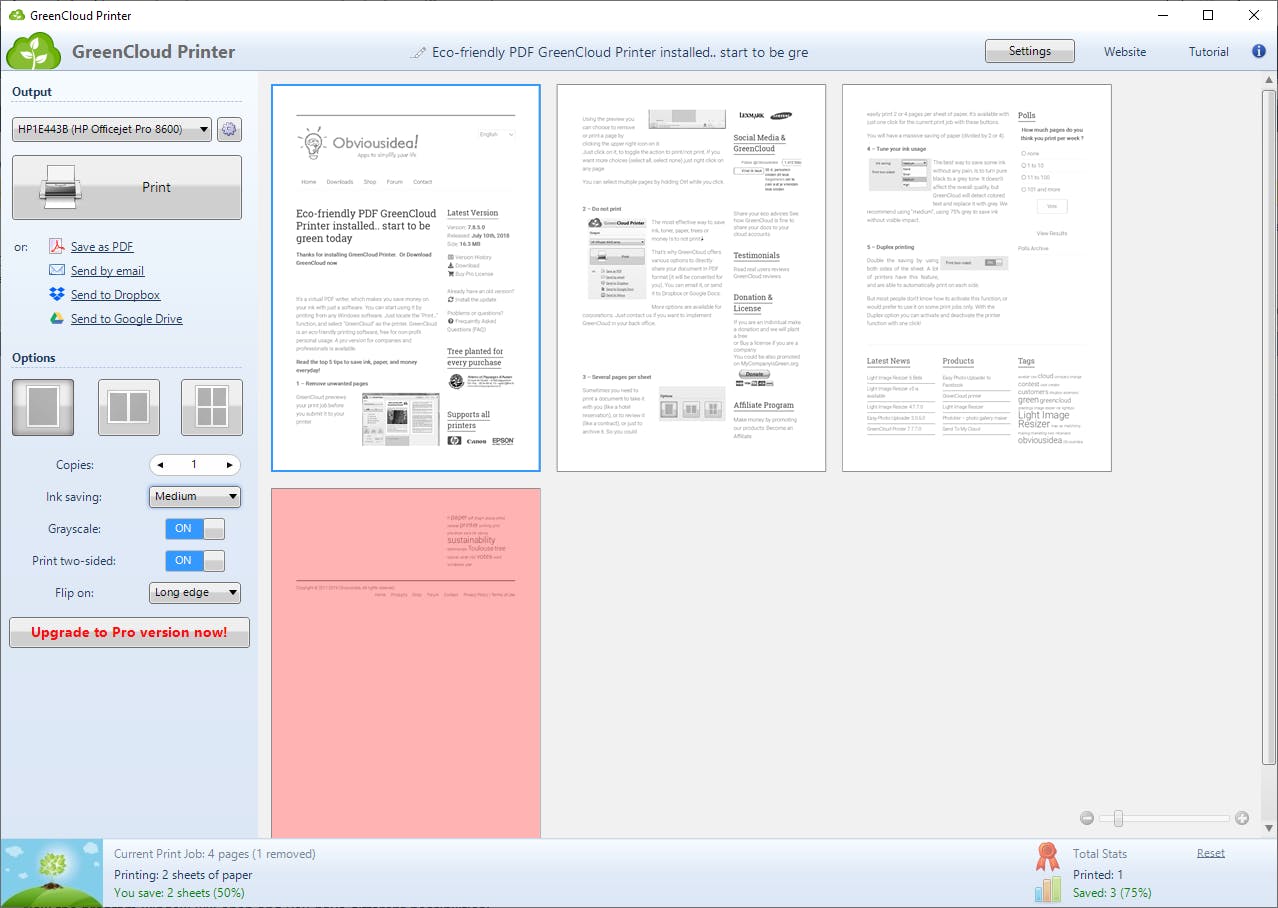Click the copies number field

[195, 465]
